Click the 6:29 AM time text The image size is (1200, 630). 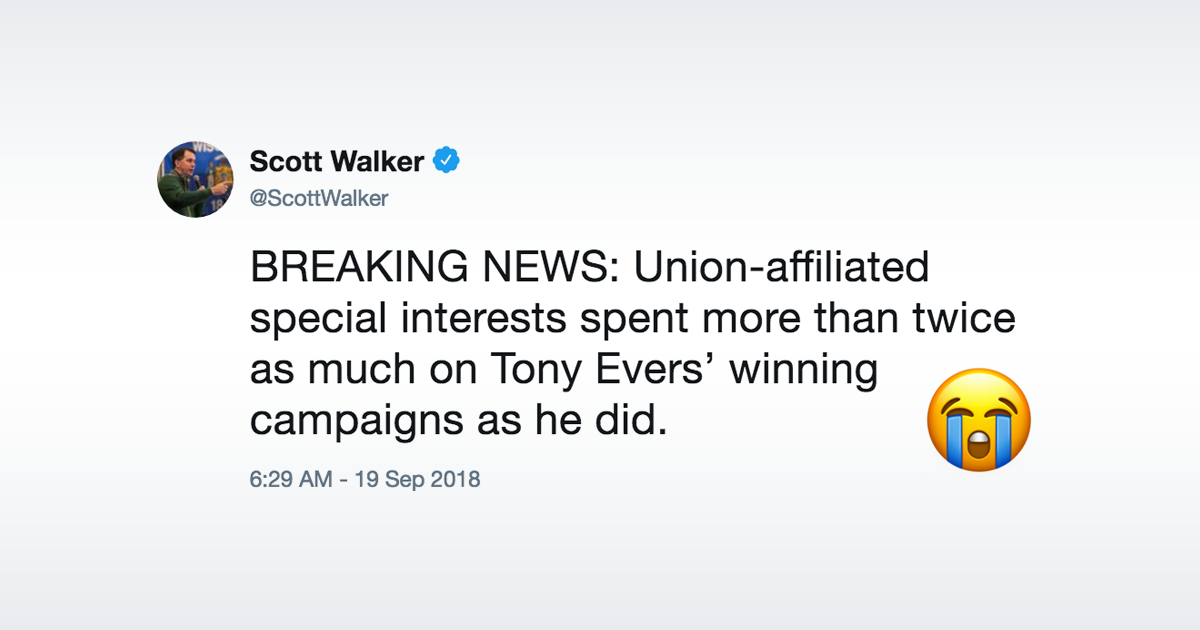tap(291, 479)
